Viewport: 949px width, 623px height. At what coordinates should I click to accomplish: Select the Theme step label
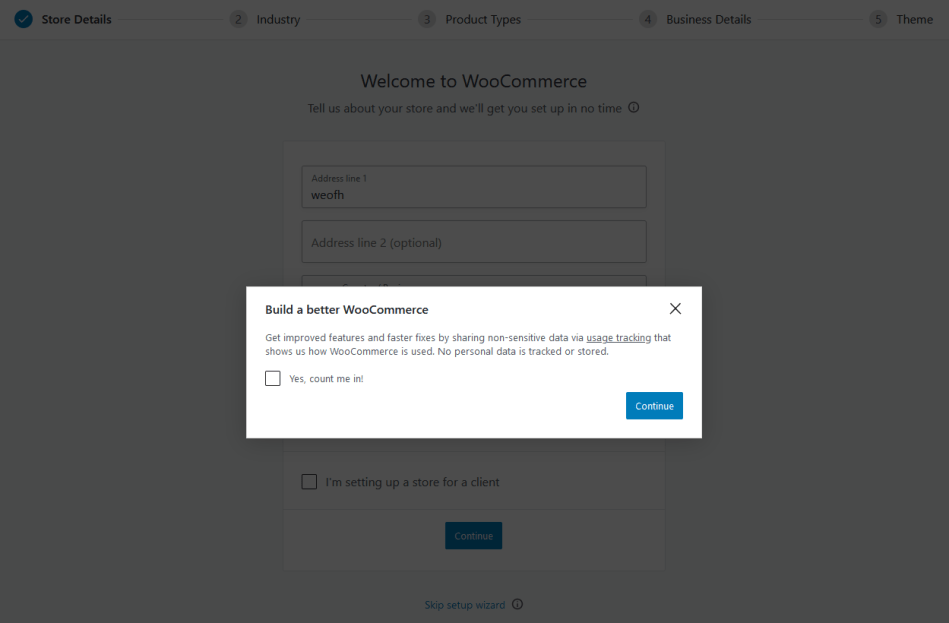915,19
